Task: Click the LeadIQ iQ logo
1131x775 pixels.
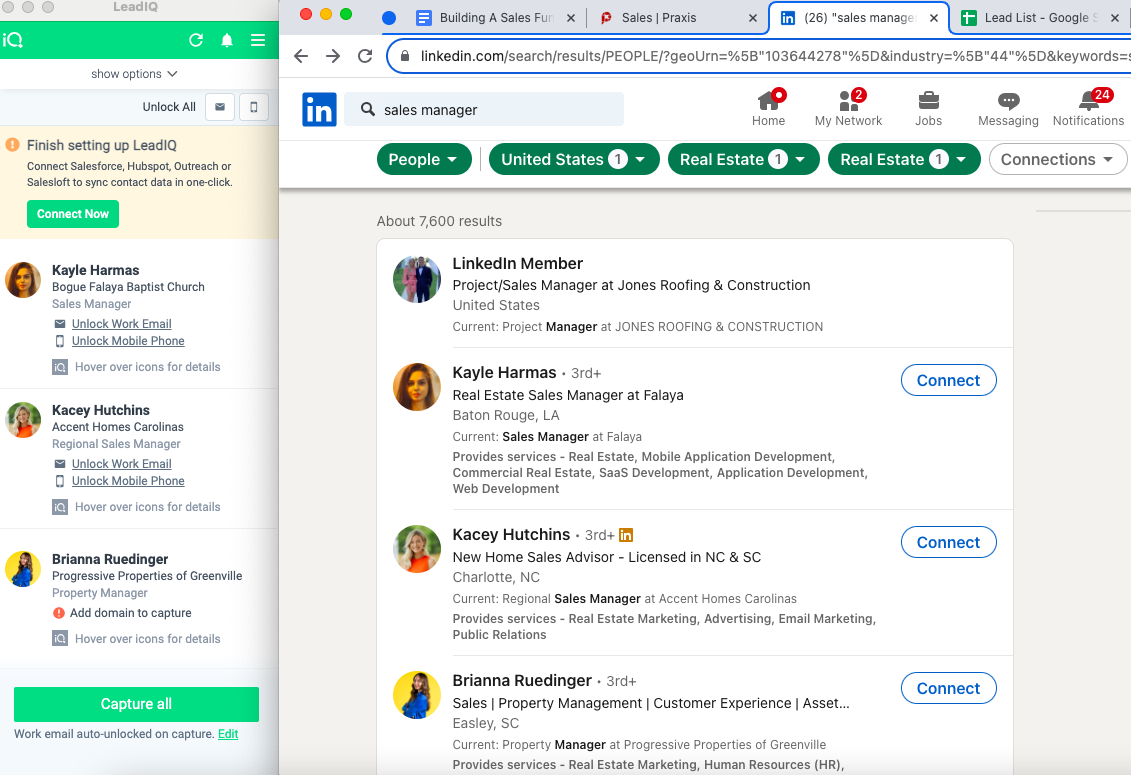Action: (13, 40)
